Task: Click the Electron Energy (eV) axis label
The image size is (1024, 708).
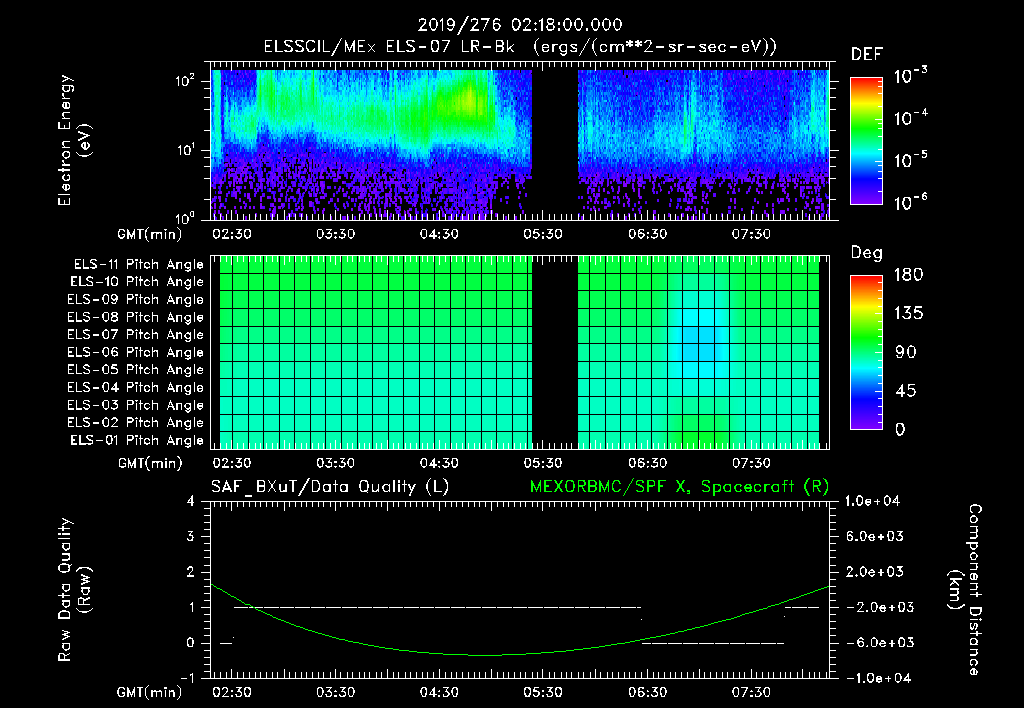Action: coord(74,140)
